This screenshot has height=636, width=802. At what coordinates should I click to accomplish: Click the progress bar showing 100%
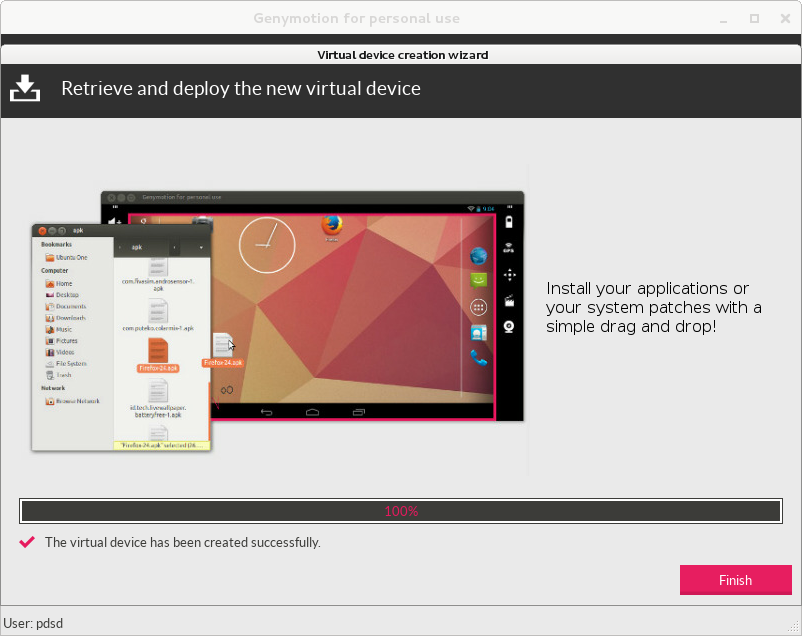pos(401,511)
